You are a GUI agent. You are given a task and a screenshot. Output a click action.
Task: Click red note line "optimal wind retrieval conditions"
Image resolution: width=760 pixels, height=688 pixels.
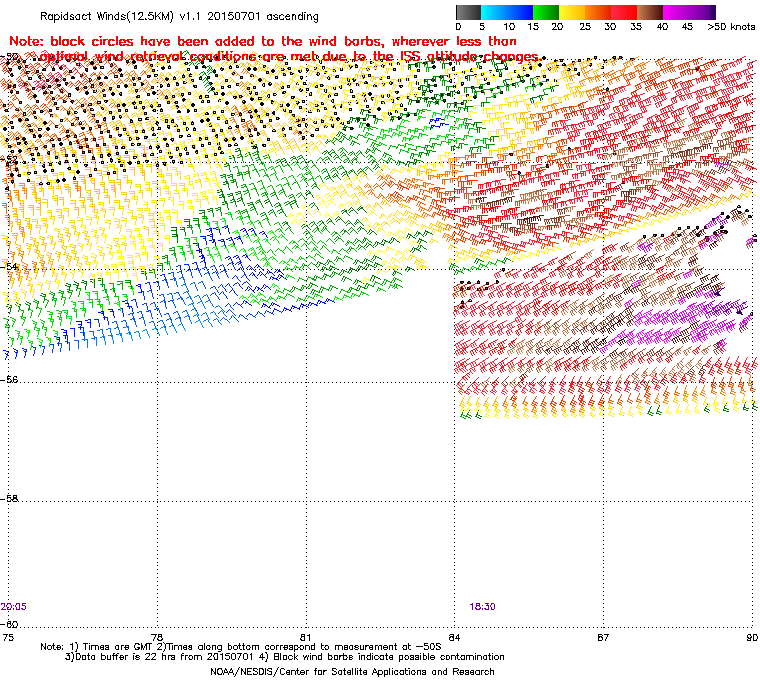[x=290, y=57]
